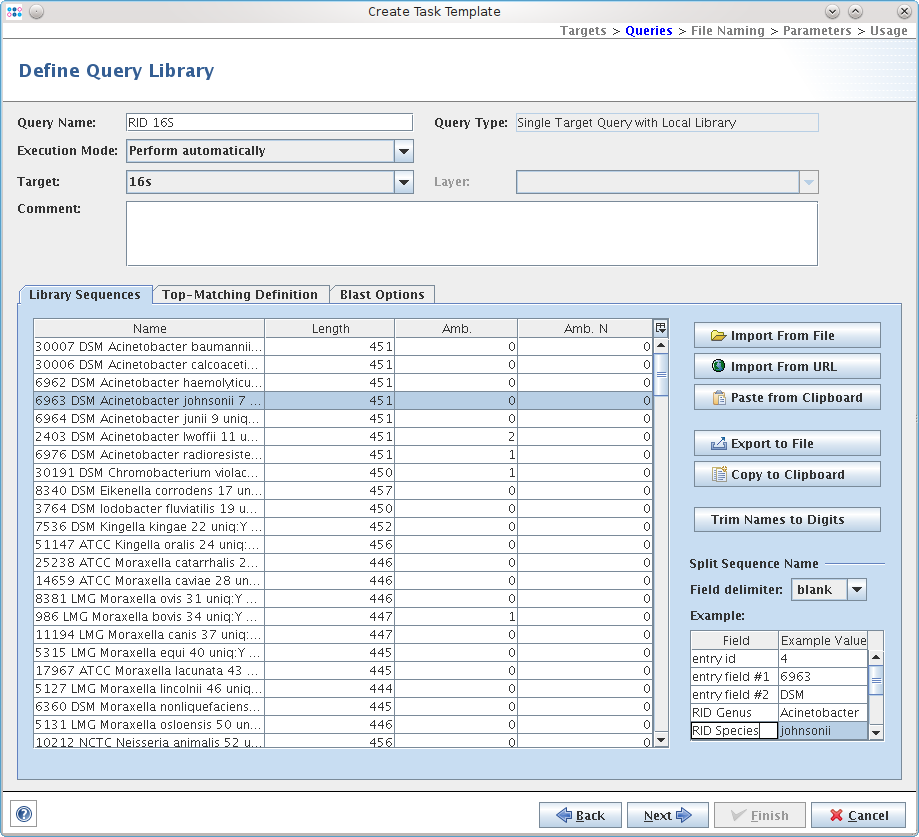Viewport: 919px width, 837px height.
Task: Open the Field delimiter dropdown
Action: tap(856, 590)
